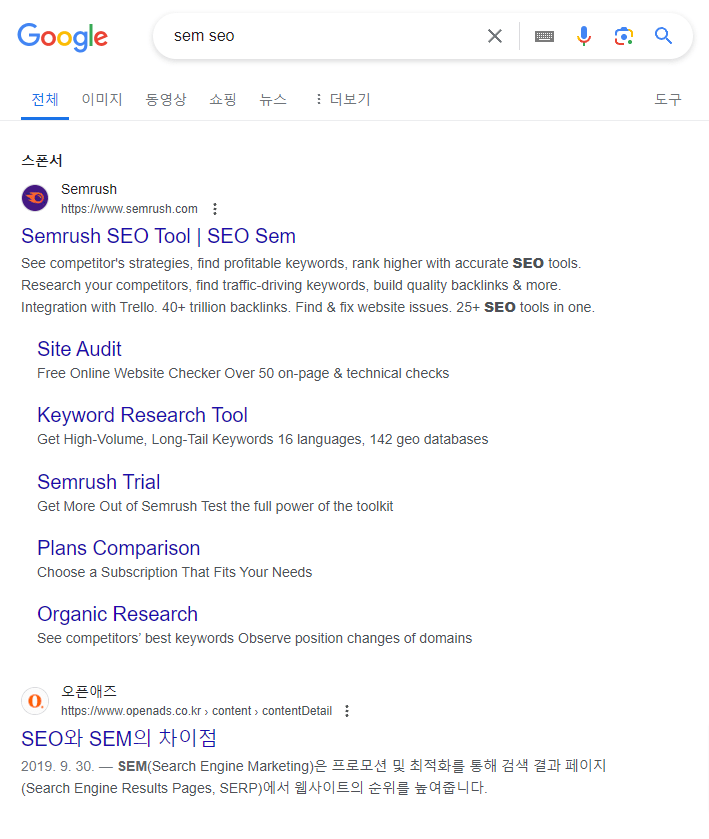Go to the 뉴스 tab

tap(273, 100)
